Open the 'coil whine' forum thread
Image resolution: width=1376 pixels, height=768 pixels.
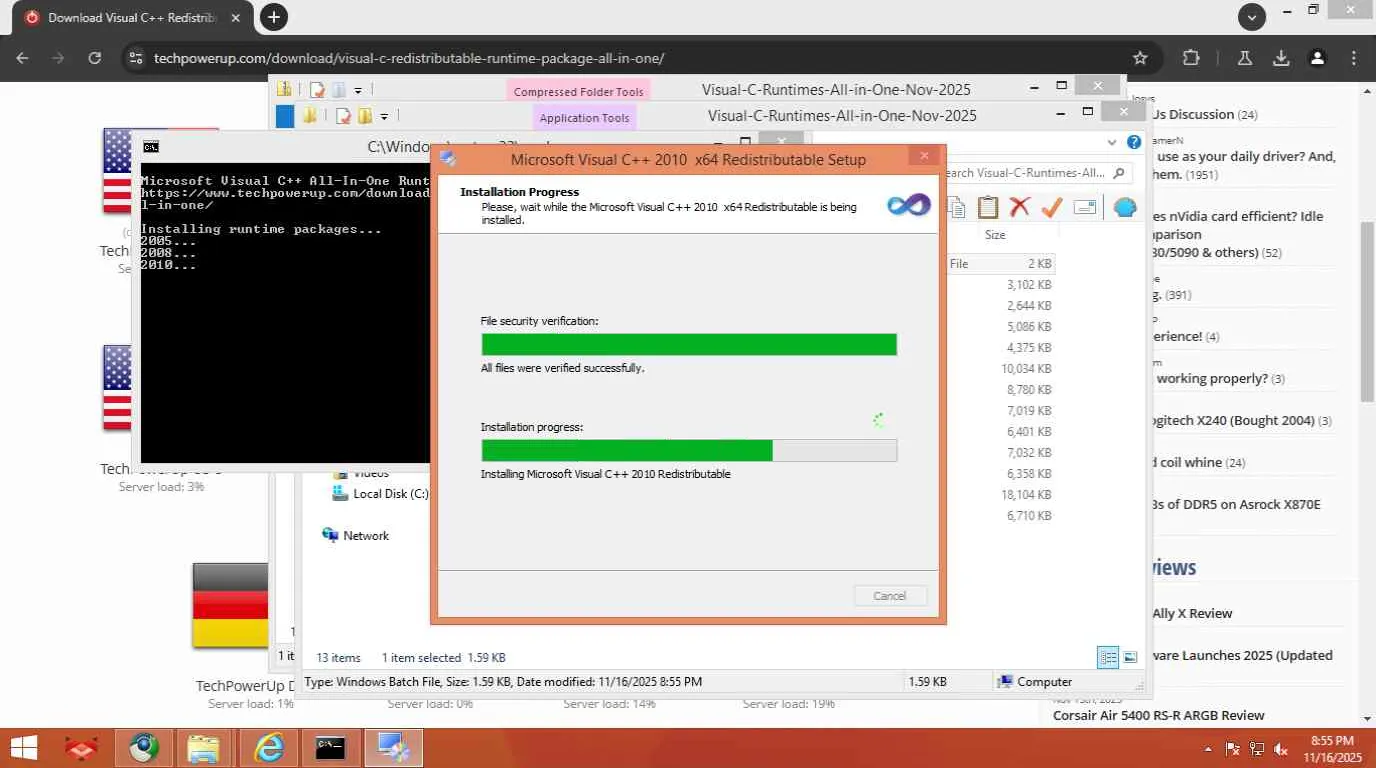1193,463
